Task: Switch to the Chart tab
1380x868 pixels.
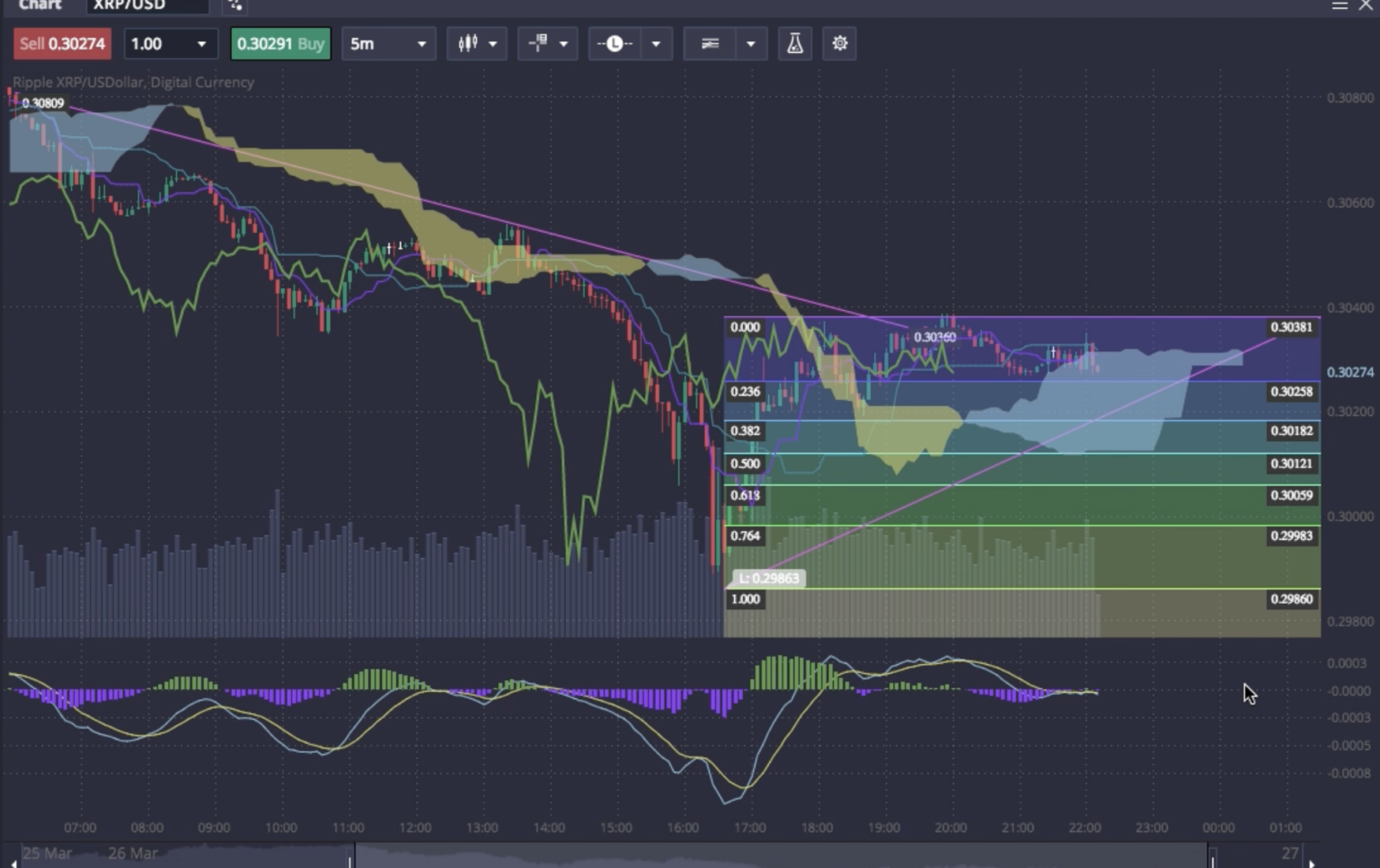Action: (x=40, y=5)
